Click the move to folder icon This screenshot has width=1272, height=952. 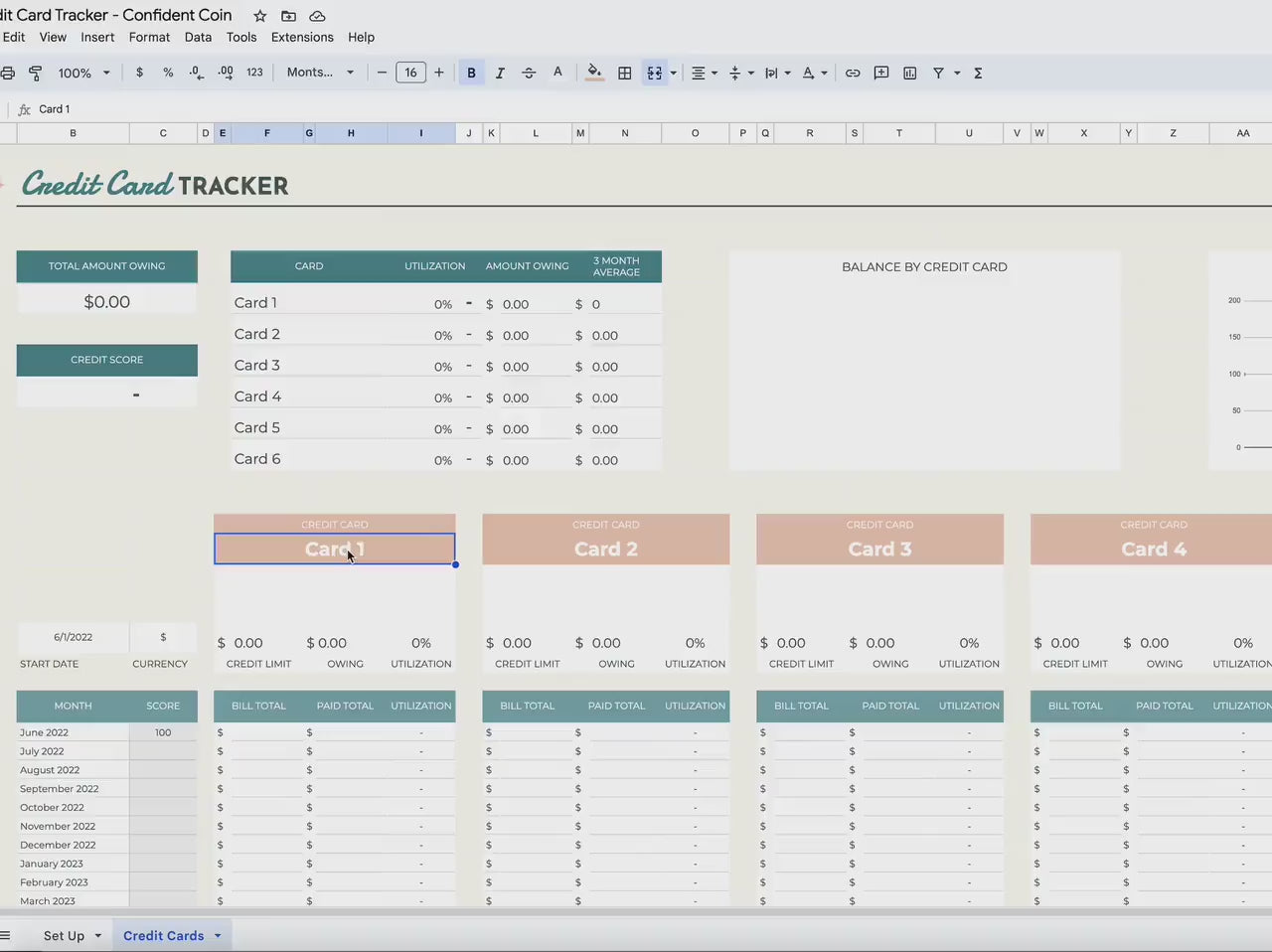(x=288, y=16)
